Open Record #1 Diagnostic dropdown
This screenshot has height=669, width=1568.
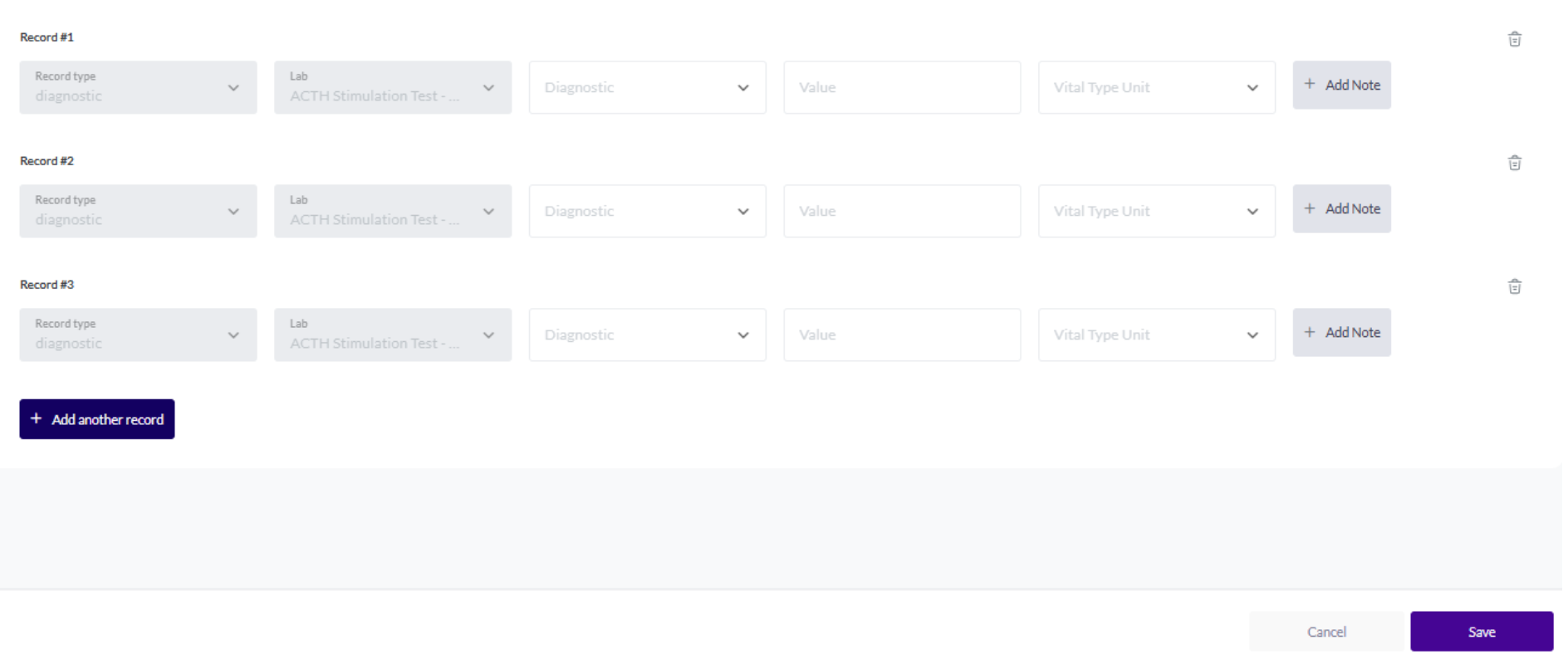pos(647,87)
